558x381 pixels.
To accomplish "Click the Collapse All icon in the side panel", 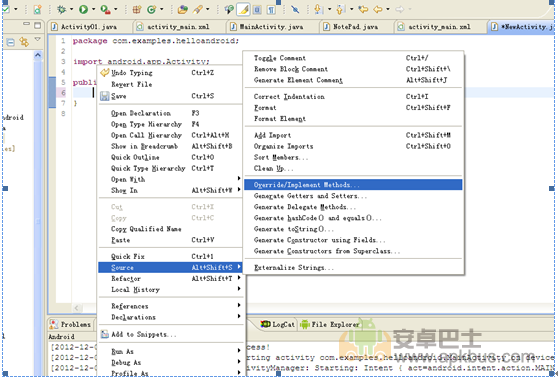I will point(11,42).
